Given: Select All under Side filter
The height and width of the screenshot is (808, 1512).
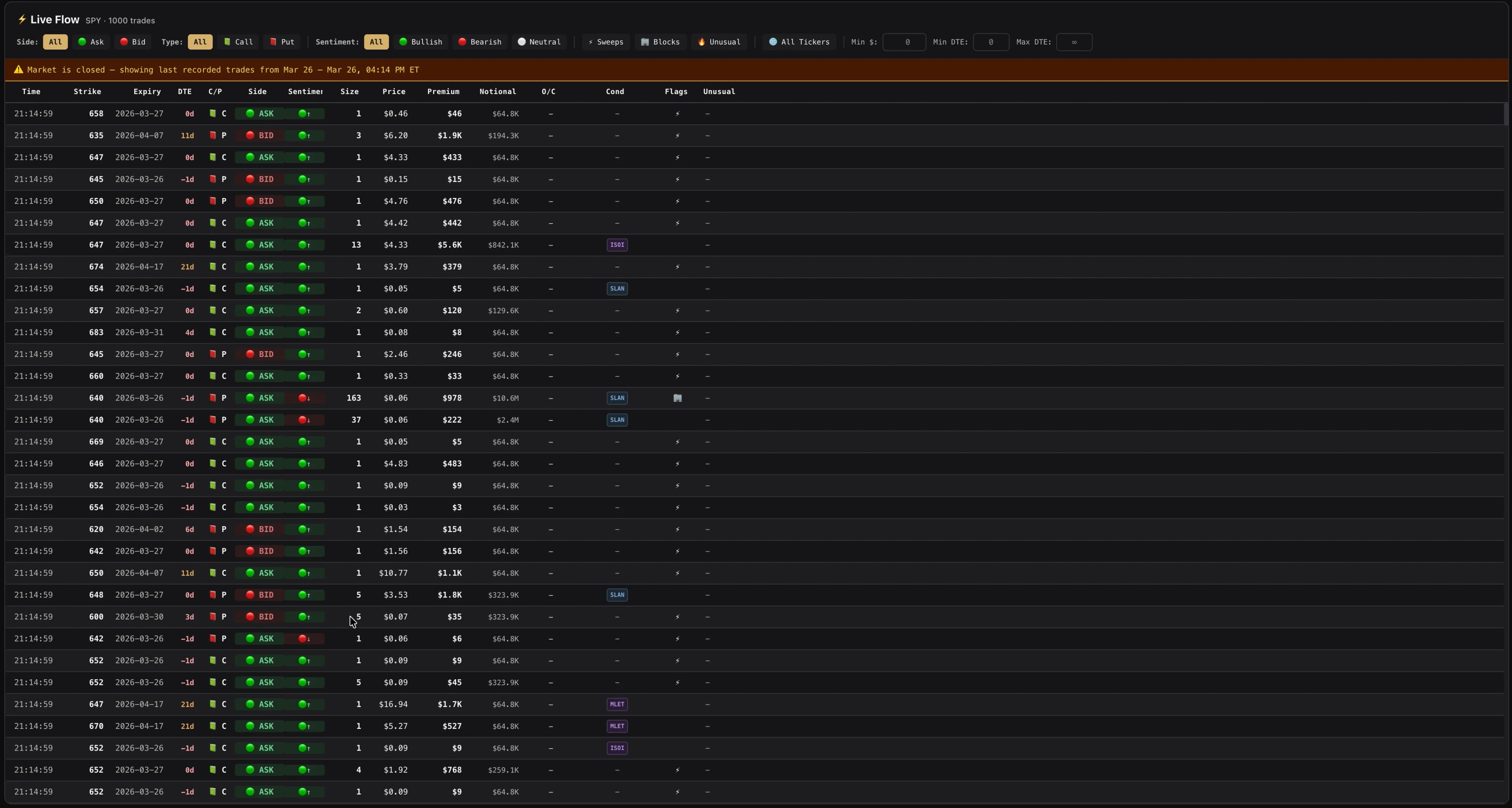Looking at the screenshot, I should point(55,42).
